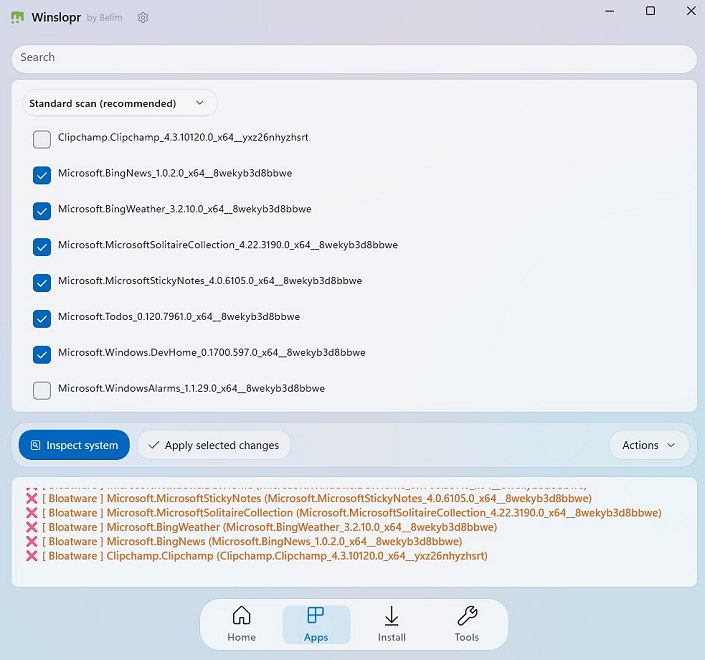Click Apply selected changes
The width and height of the screenshot is (705, 660).
[214, 445]
